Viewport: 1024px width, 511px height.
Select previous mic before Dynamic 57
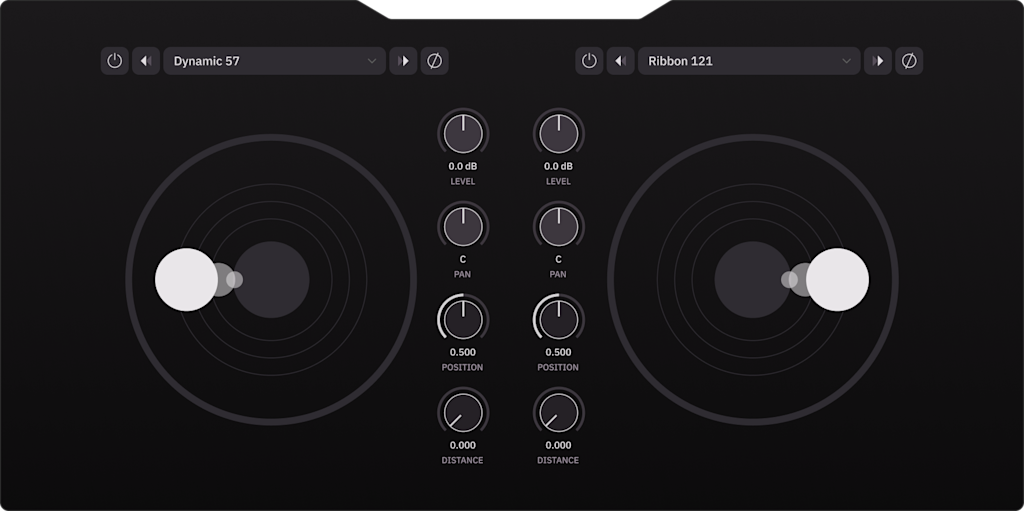point(146,61)
